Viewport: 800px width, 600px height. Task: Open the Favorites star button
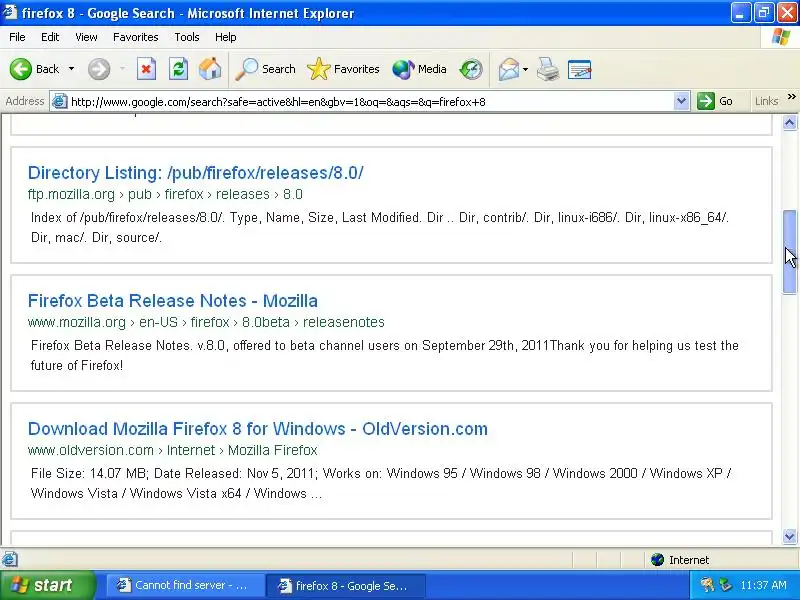pyautogui.click(x=343, y=69)
